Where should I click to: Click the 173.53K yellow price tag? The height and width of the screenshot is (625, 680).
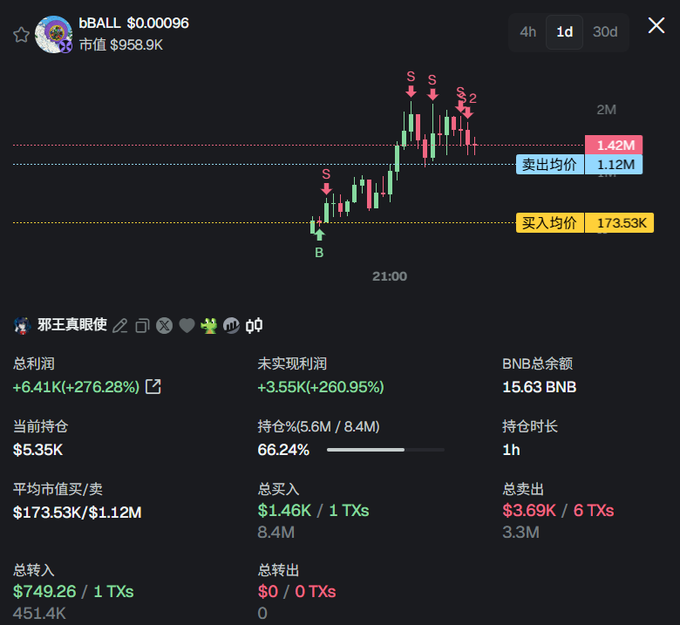620,223
